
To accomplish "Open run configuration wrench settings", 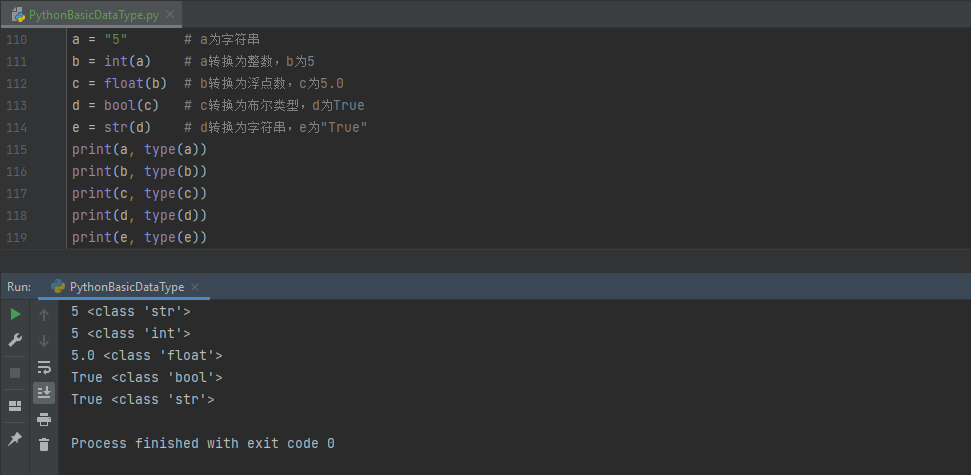I will 15,340.
